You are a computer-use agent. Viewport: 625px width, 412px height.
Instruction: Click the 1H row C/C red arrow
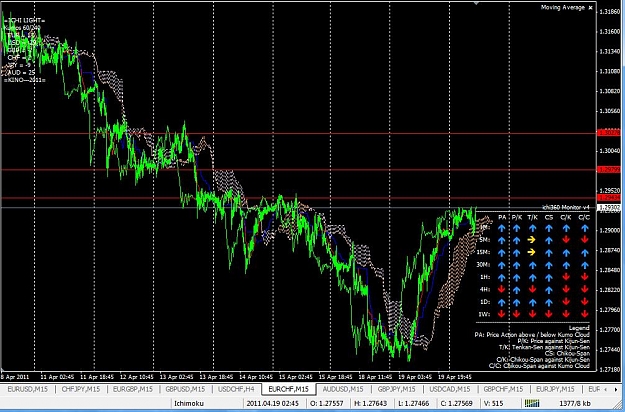585,277
